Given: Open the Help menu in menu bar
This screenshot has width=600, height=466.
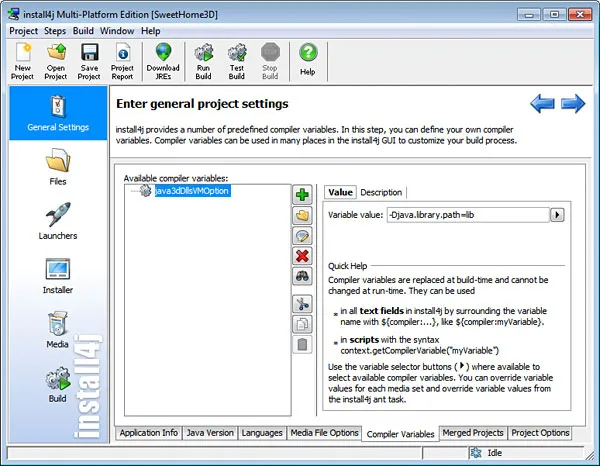Looking at the screenshot, I should click(x=150, y=31).
